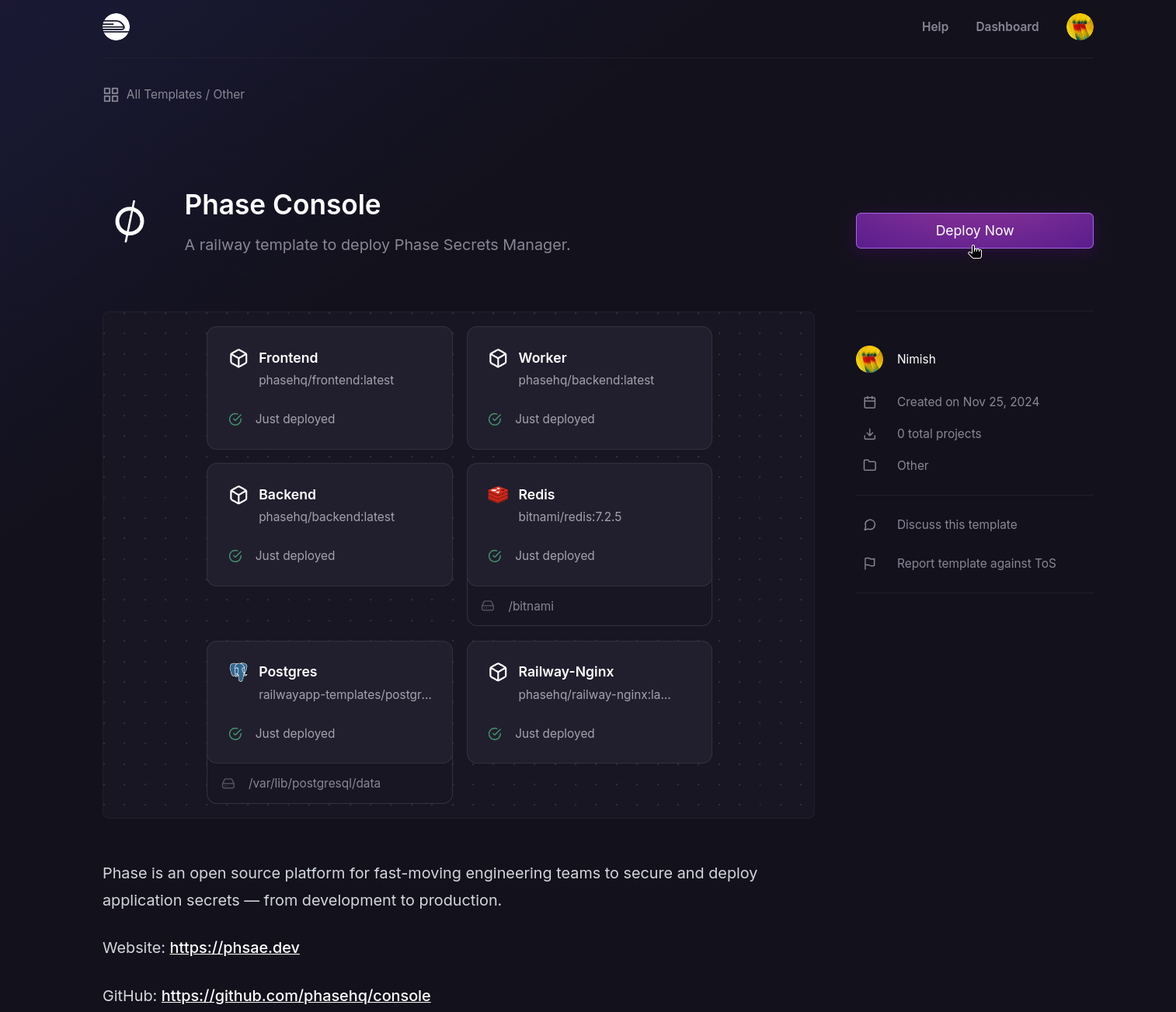Click the Postgres elephant icon
This screenshot has width=1176, height=1012.
click(x=238, y=672)
